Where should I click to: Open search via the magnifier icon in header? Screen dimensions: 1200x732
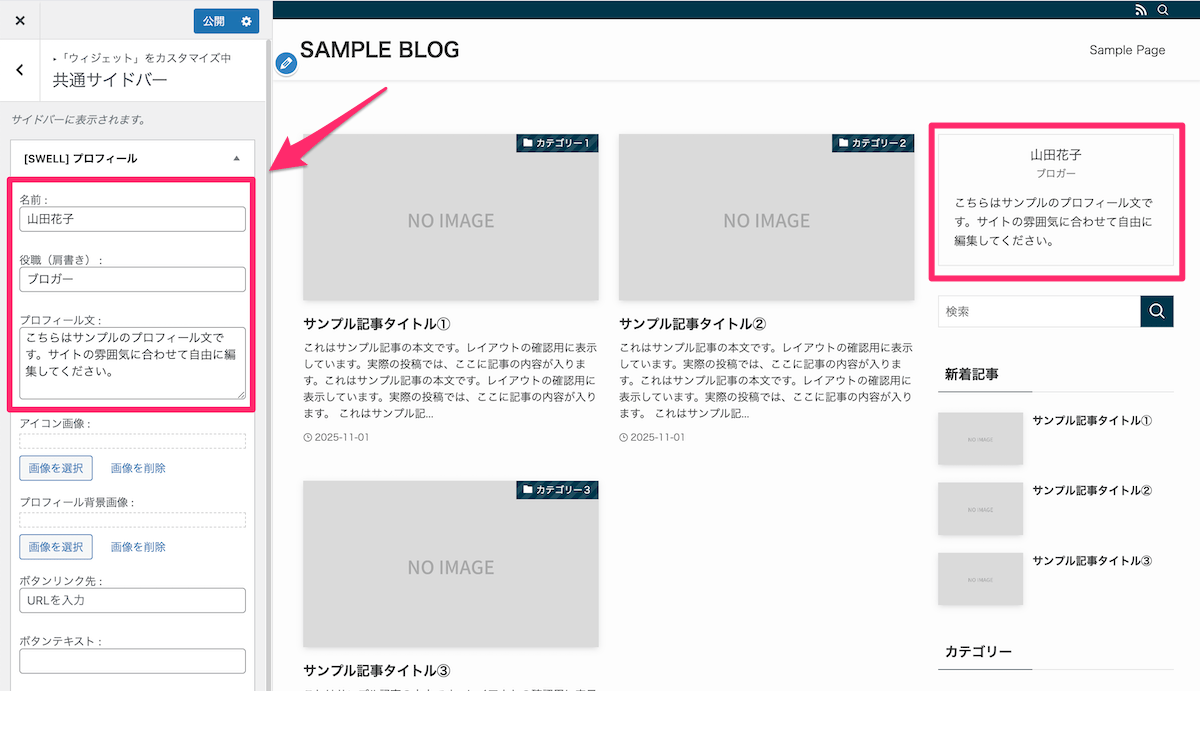coord(1163,10)
